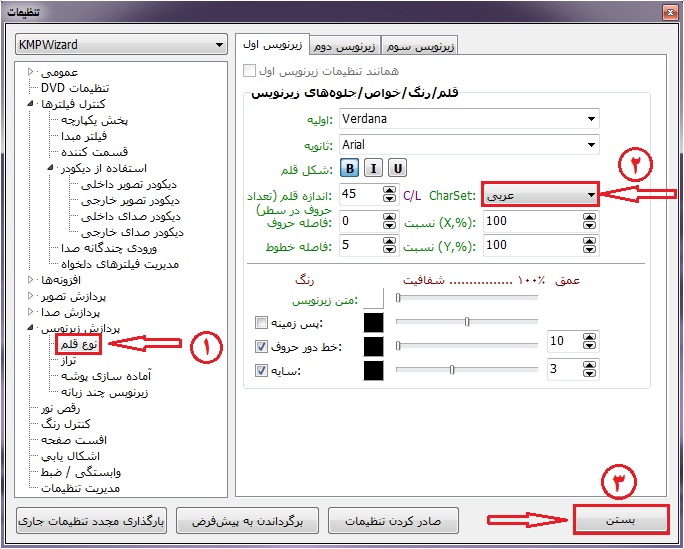Expand the پردازش صدا tree node
This screenshot has height=549, width=684.
(x=31, y=312)
